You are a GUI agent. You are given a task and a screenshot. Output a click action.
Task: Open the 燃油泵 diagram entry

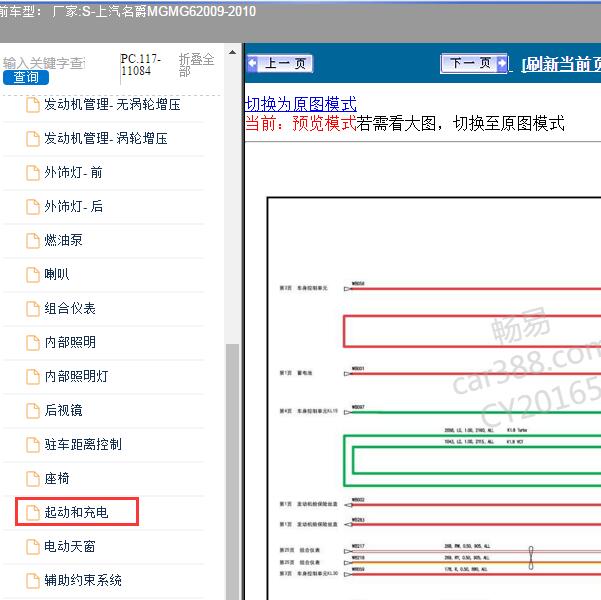[63, 240]
